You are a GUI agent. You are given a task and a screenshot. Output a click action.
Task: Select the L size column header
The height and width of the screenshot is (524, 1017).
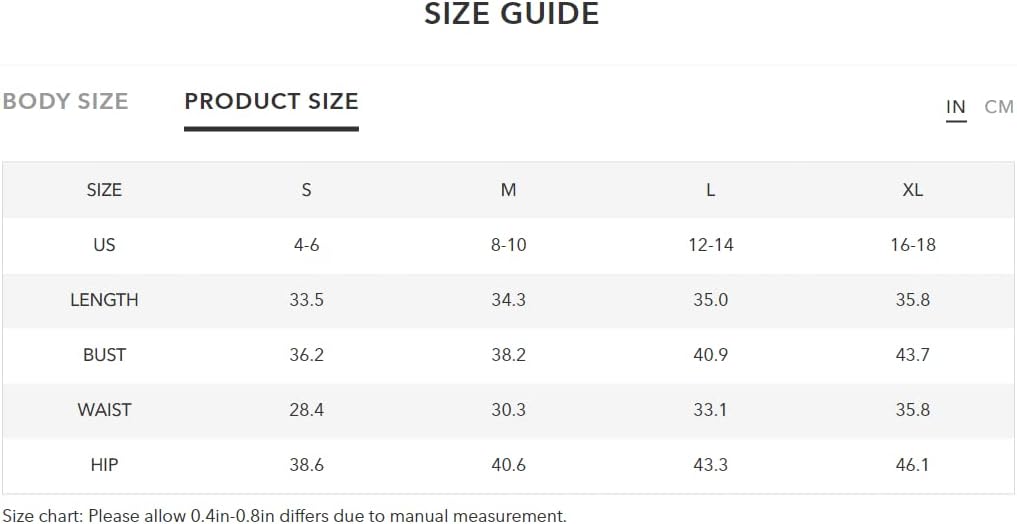click(711, 190)
